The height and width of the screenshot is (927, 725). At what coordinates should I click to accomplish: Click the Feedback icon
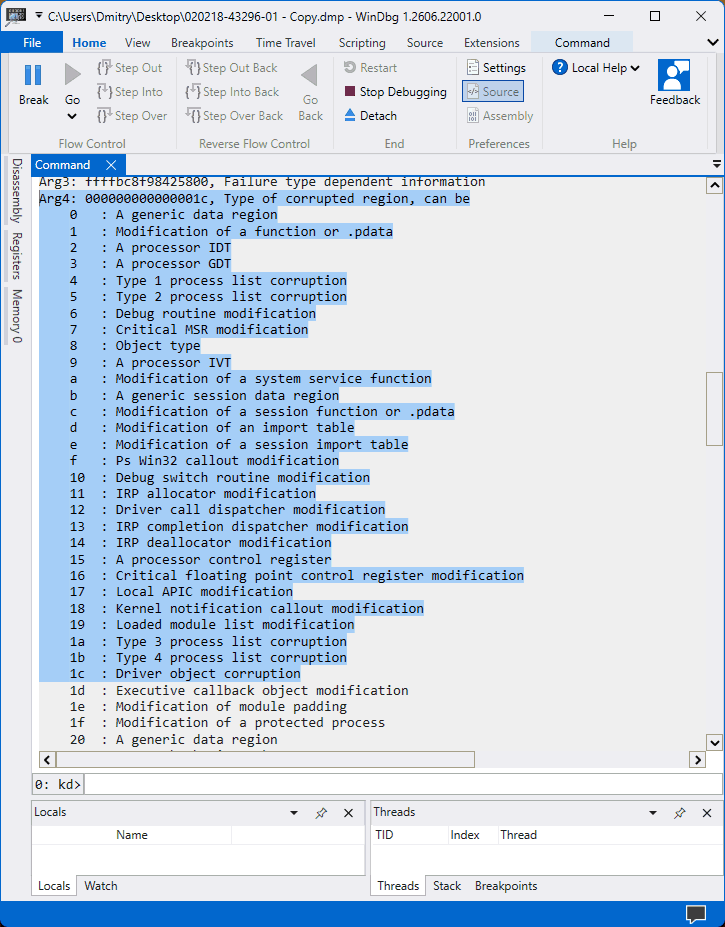674,74
